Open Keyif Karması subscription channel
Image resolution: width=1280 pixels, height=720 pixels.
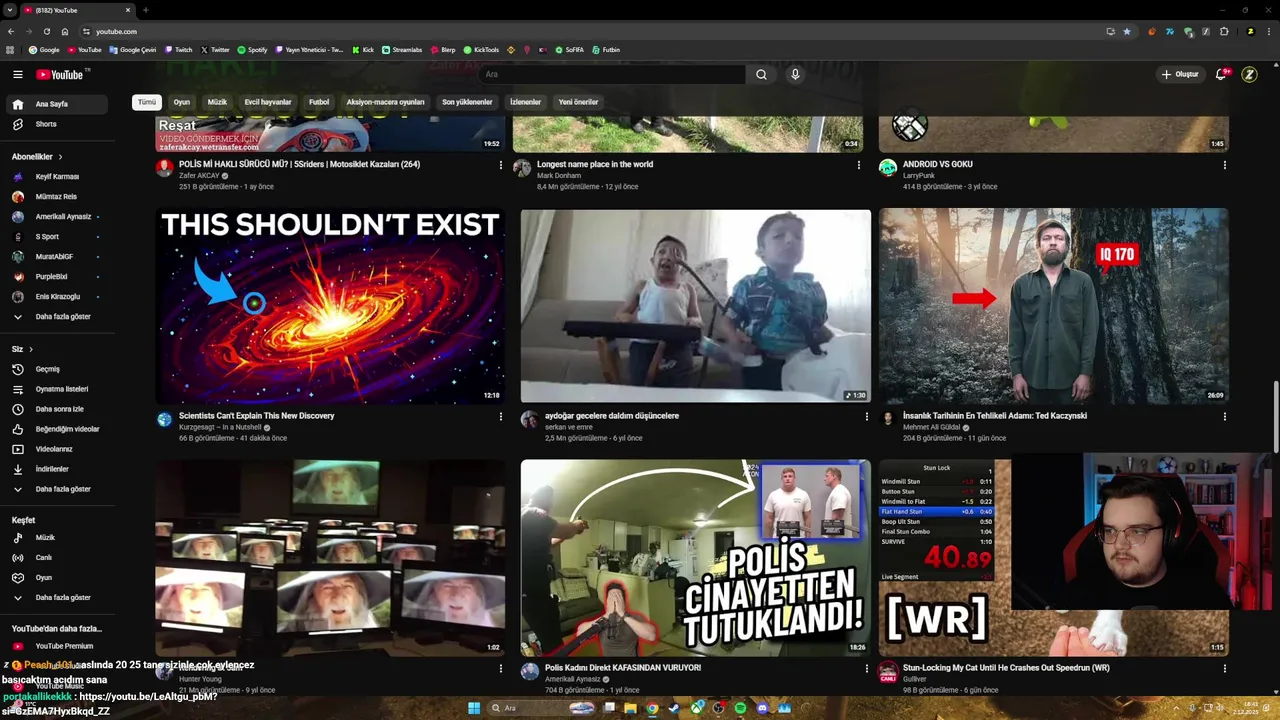[57, 177]
